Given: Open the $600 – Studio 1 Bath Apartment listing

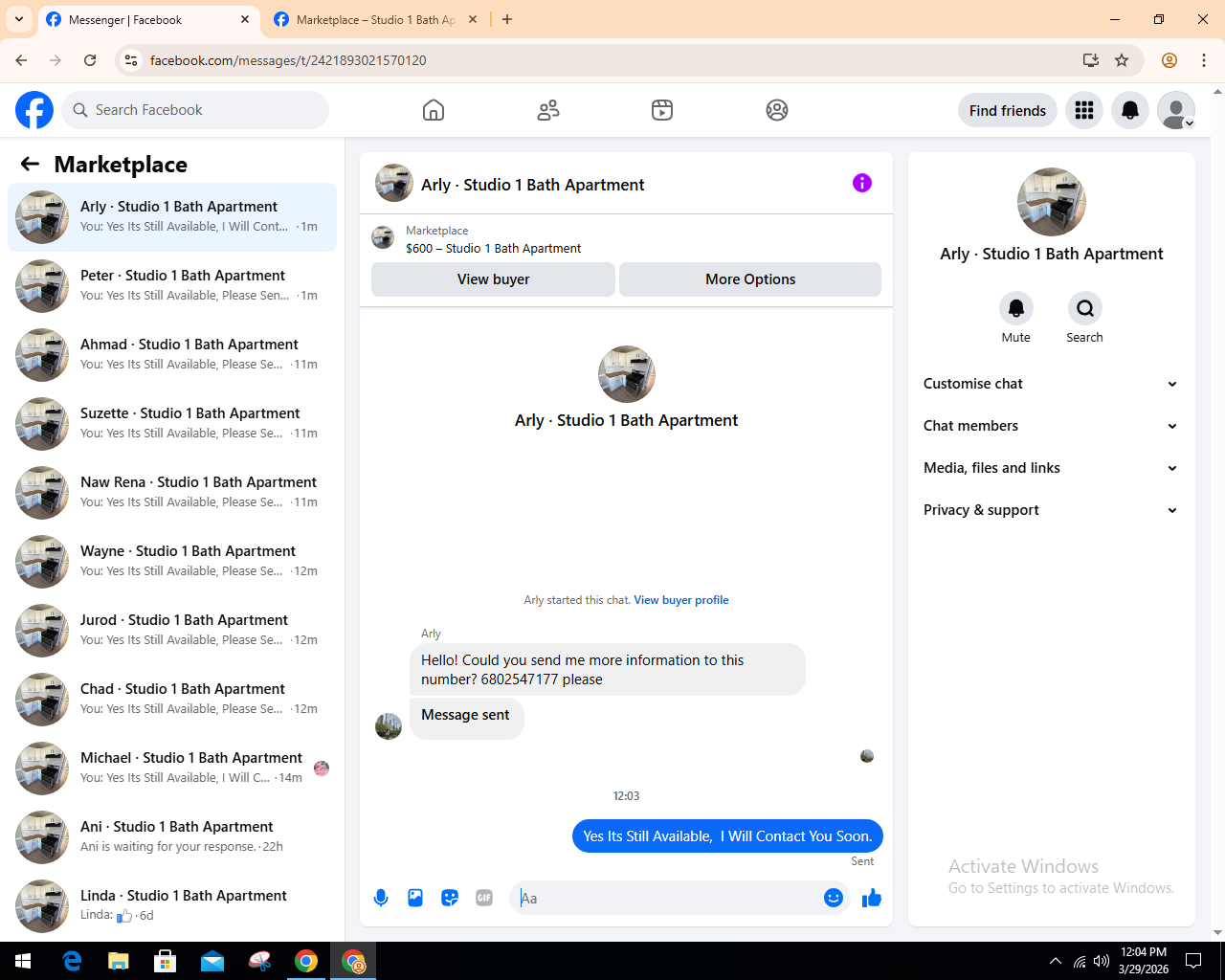Looking at the screenshot, I should 493,248.
